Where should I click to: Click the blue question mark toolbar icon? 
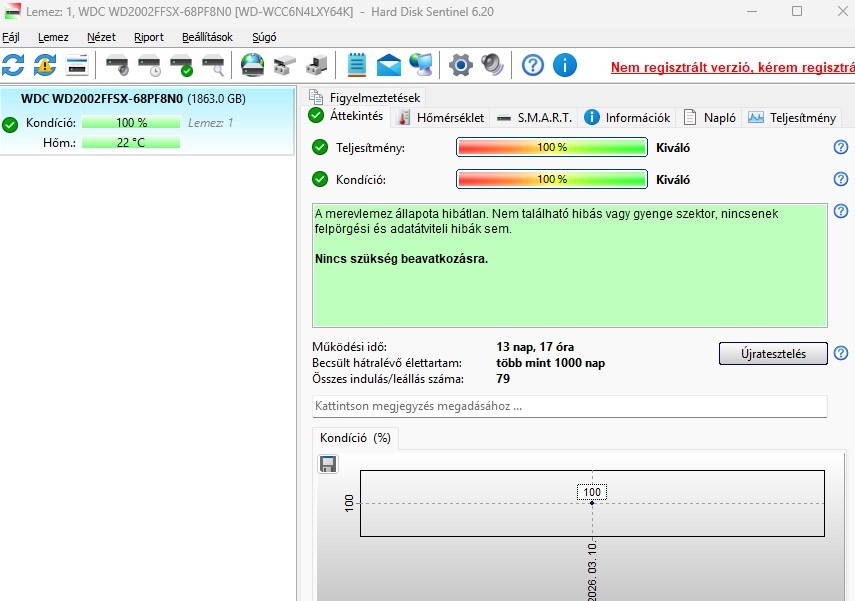click(x=533, y=65)
